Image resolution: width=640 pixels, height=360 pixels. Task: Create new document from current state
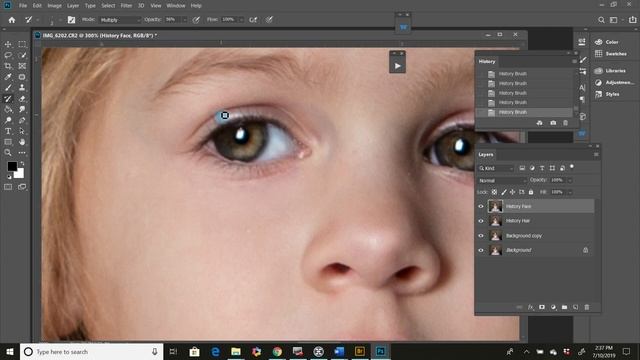540,123
